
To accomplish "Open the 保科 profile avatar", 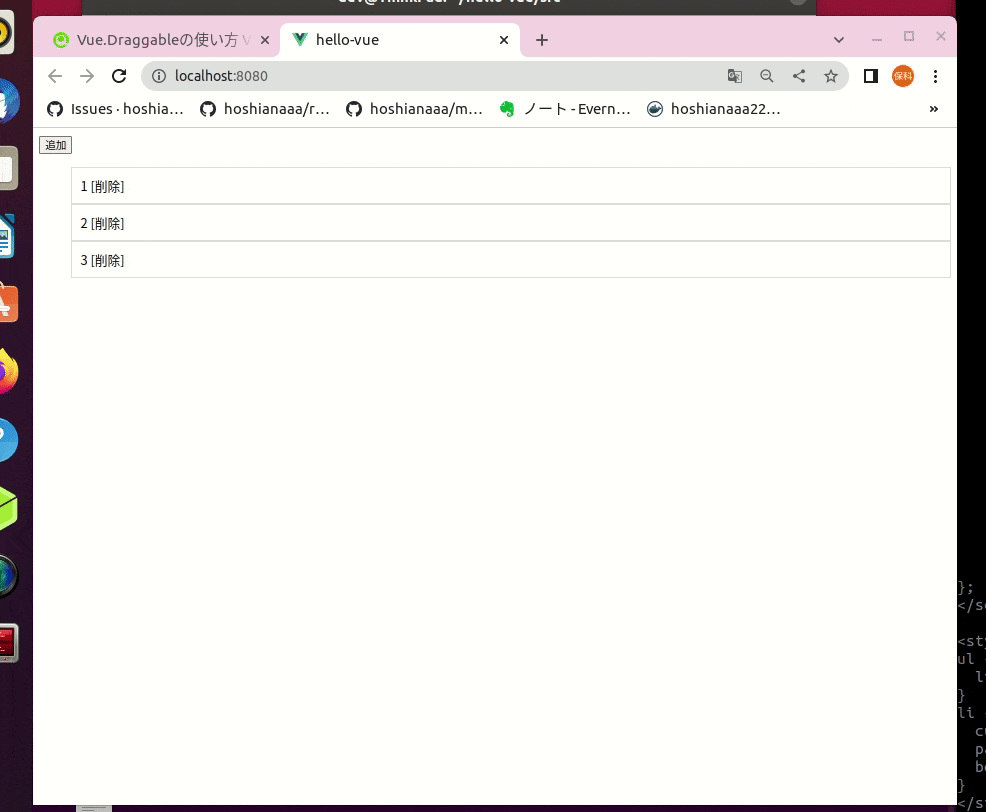I will pos(902,75).
